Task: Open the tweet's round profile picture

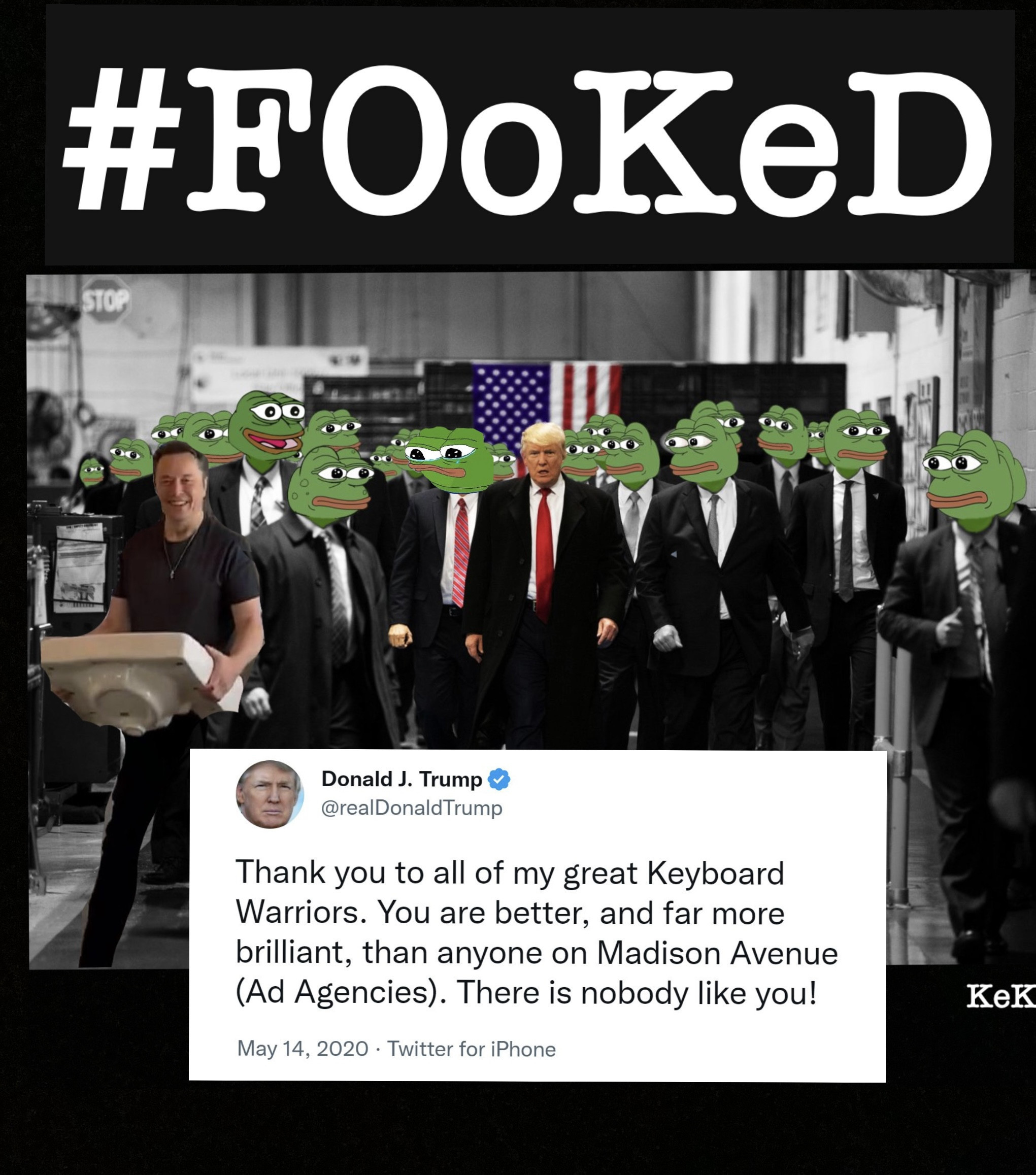Action: (x=270, y=794)
